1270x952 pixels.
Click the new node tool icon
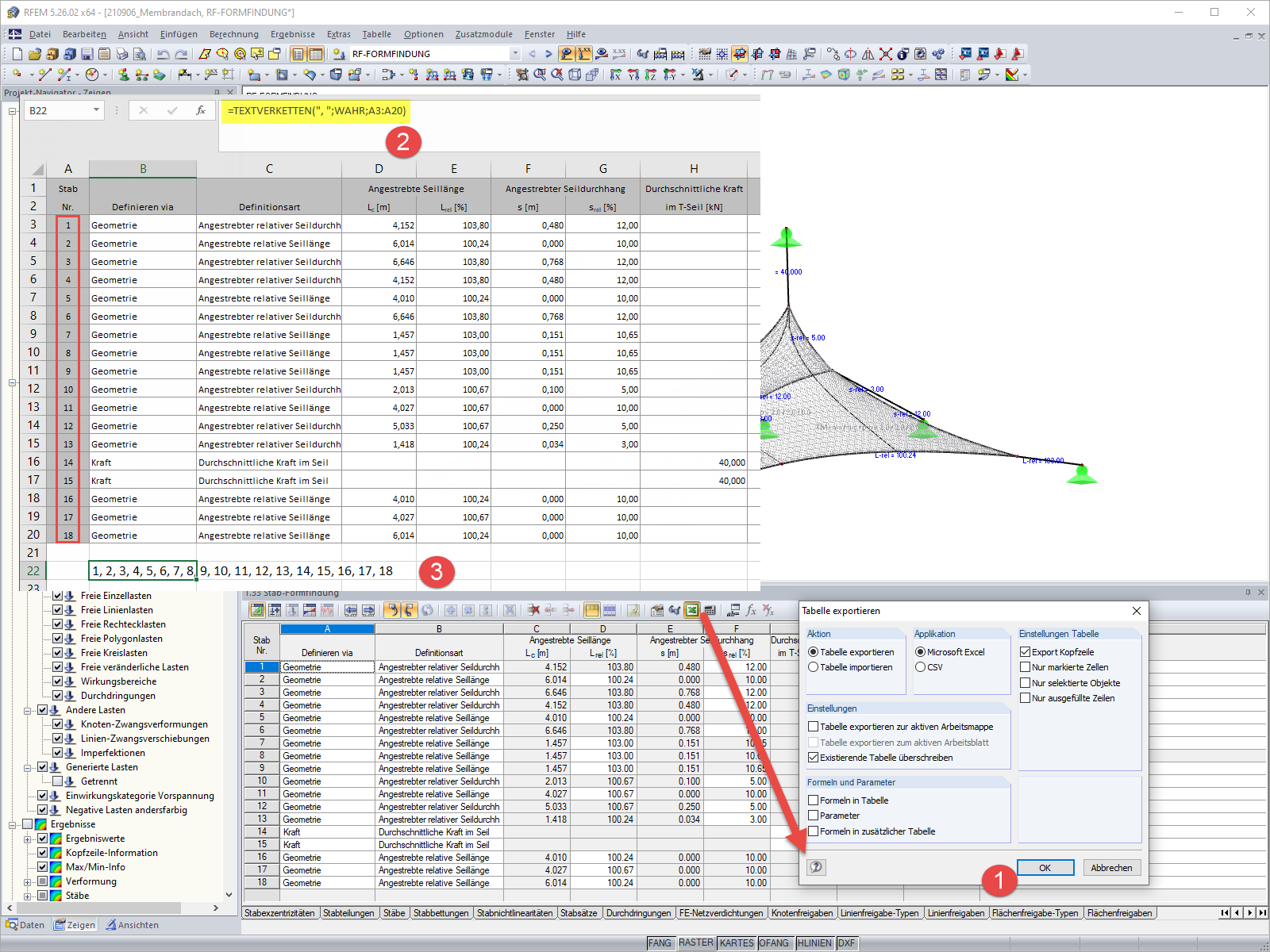[17, 75]
